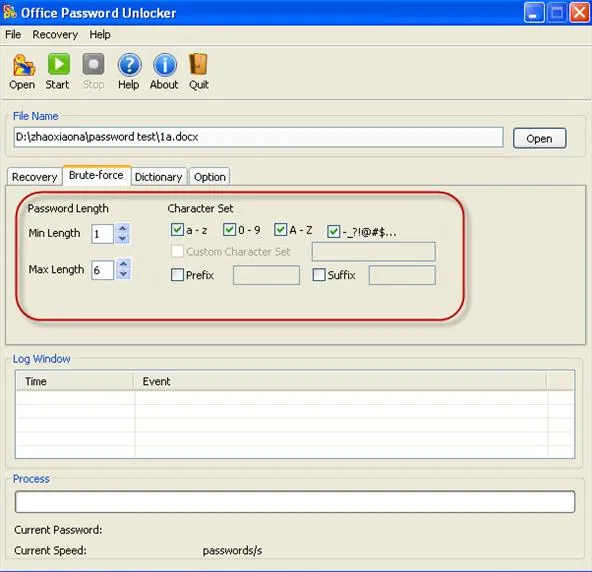This screenshot has width=592, height=572.
Task: Click the Event column header in Log Window
Action: [x=341, y=381]
